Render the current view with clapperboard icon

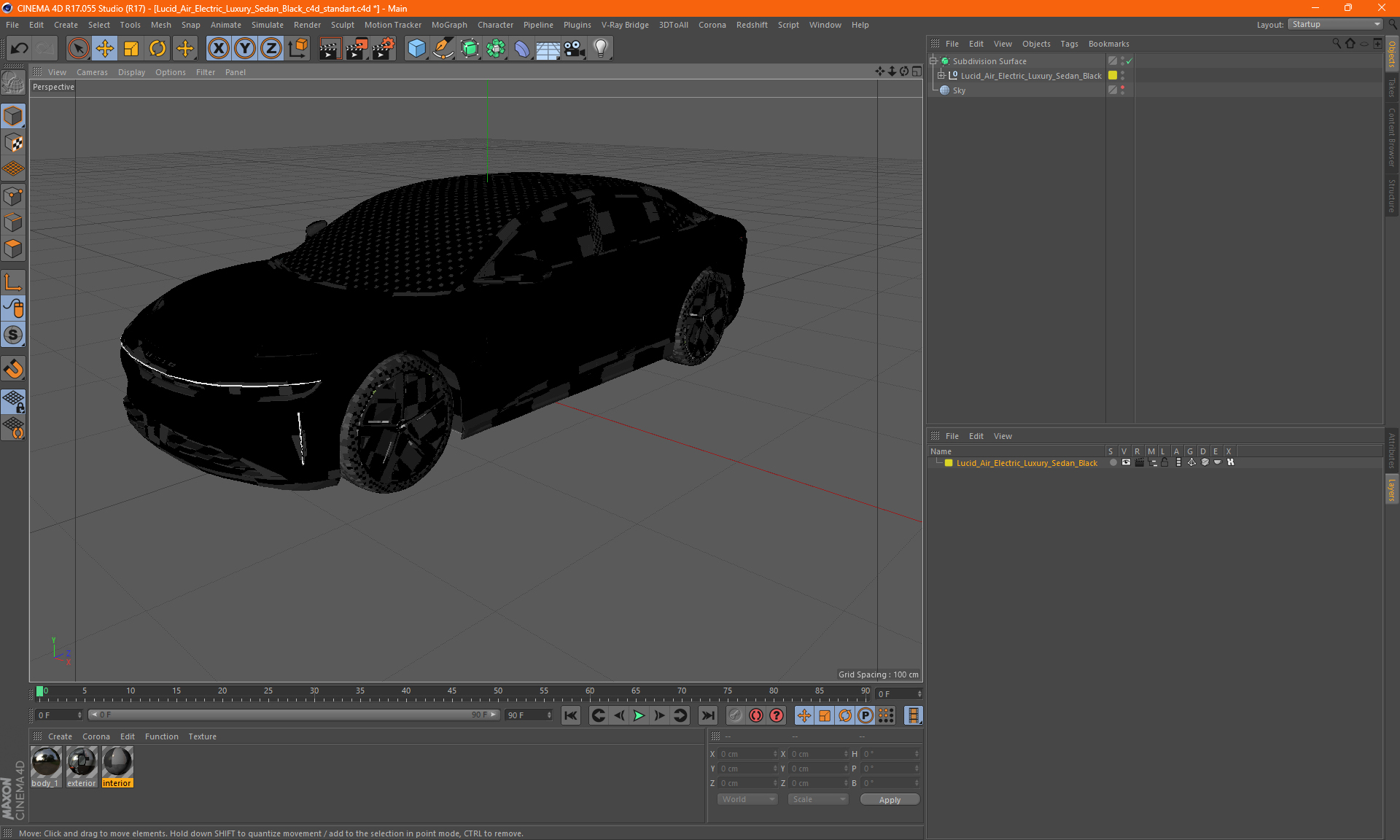click(x=330, y=49)
